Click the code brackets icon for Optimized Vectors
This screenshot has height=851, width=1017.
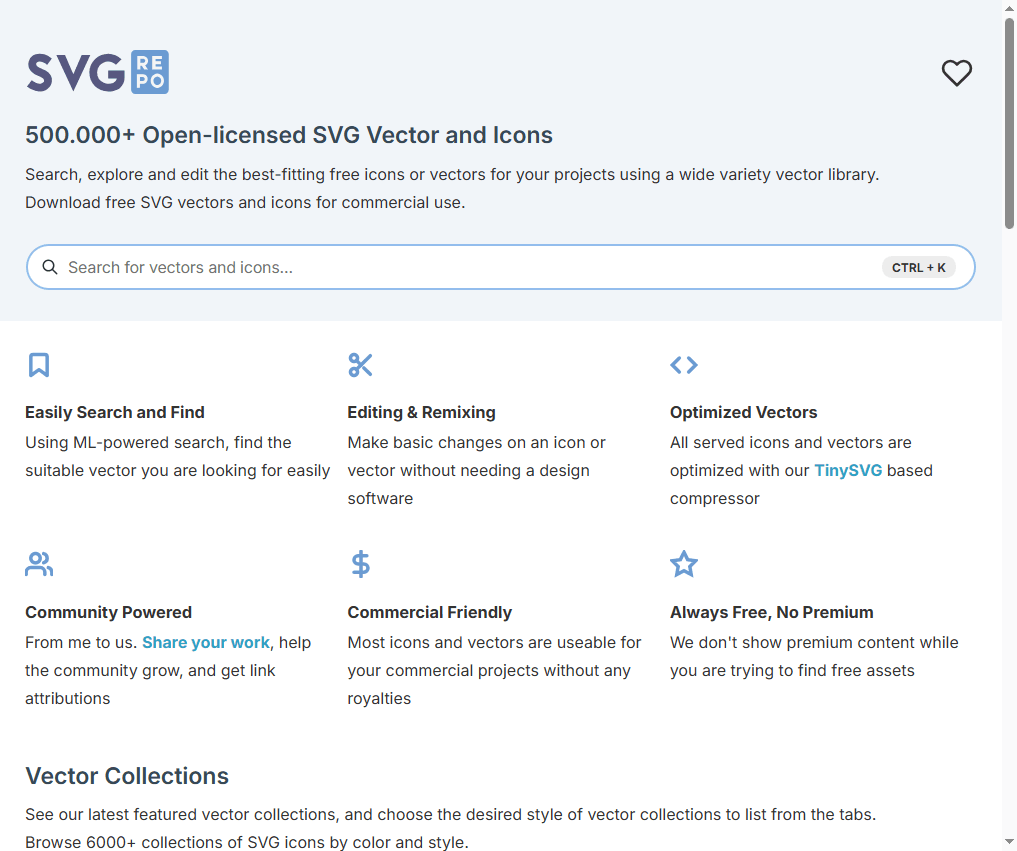[684, 365]
